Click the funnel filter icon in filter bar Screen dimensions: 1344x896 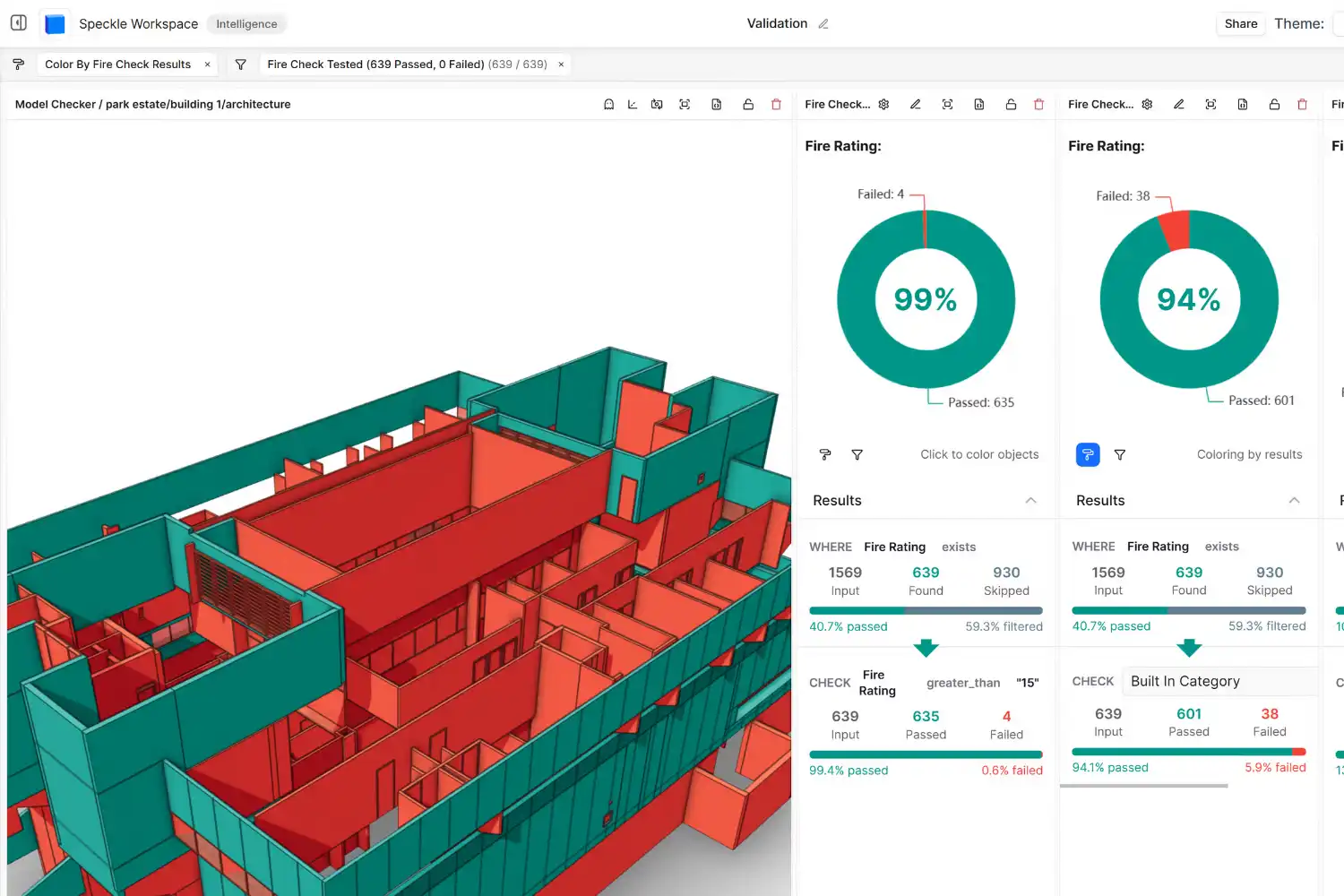240,65
